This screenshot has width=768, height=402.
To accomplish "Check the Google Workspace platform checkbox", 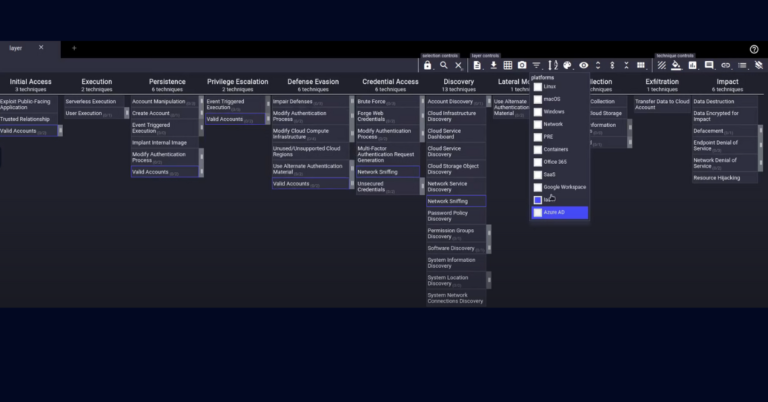I will pos(538,188).
